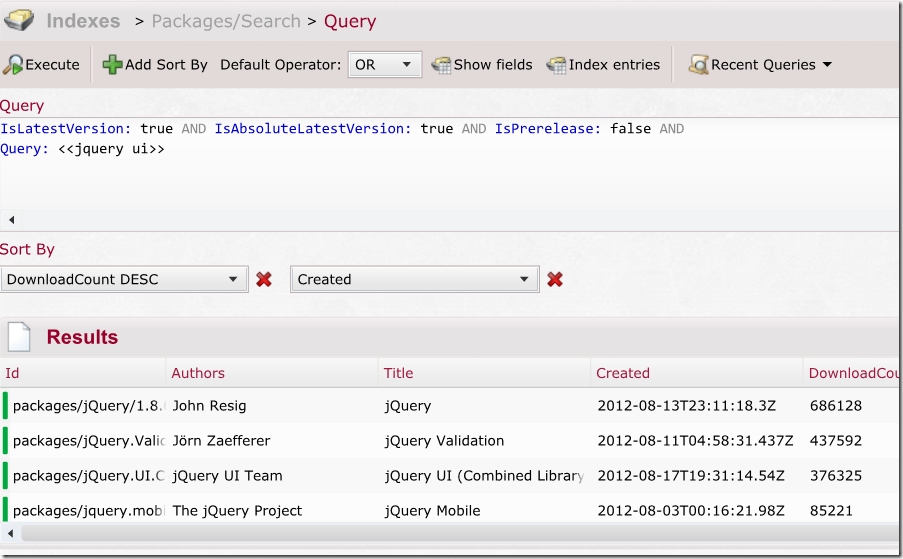Click created date 2012-08-11T04:58:31.437Z

pyautogui.click(x=695, y=441)
